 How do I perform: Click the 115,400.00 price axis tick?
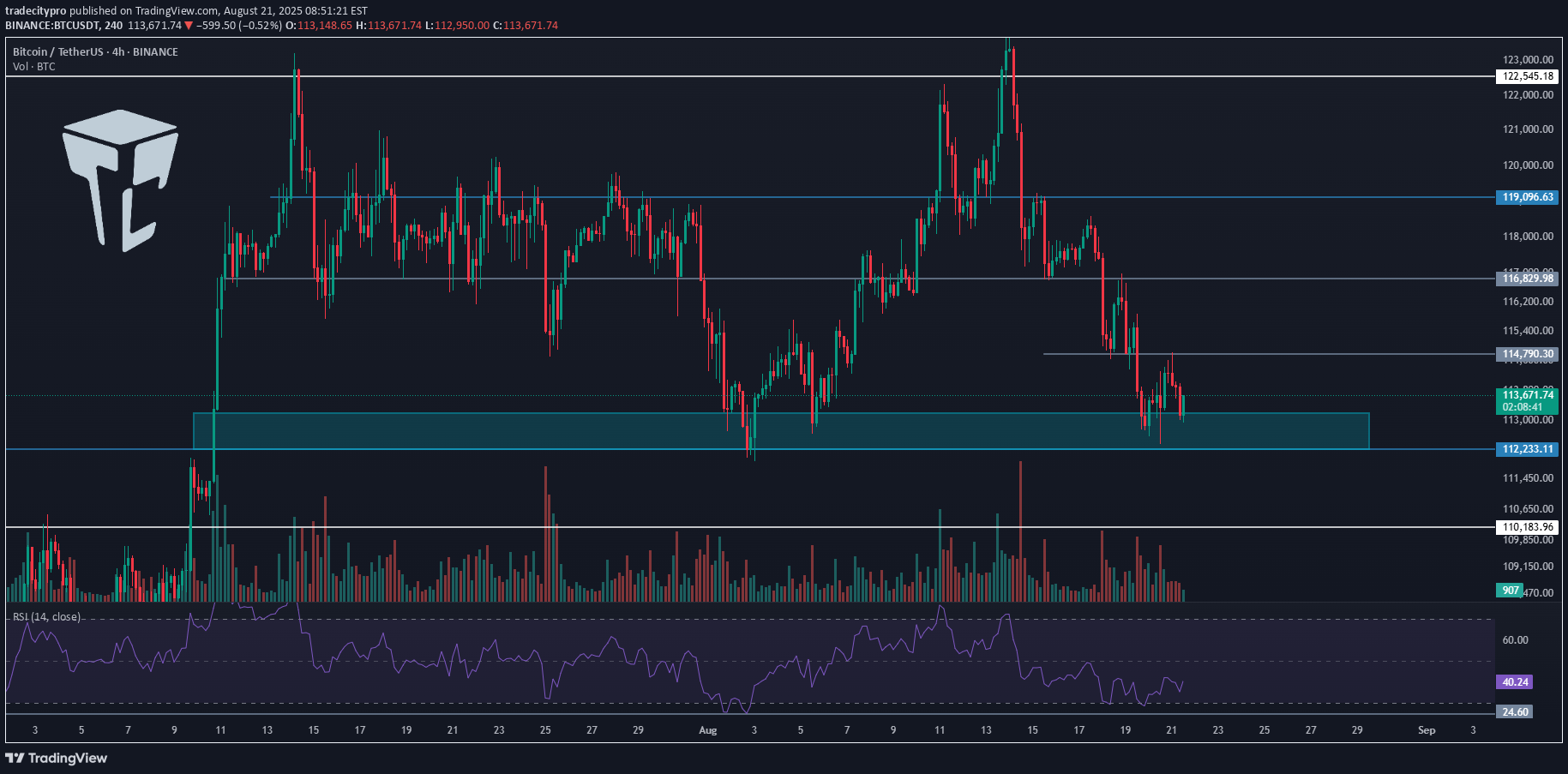1528,330
